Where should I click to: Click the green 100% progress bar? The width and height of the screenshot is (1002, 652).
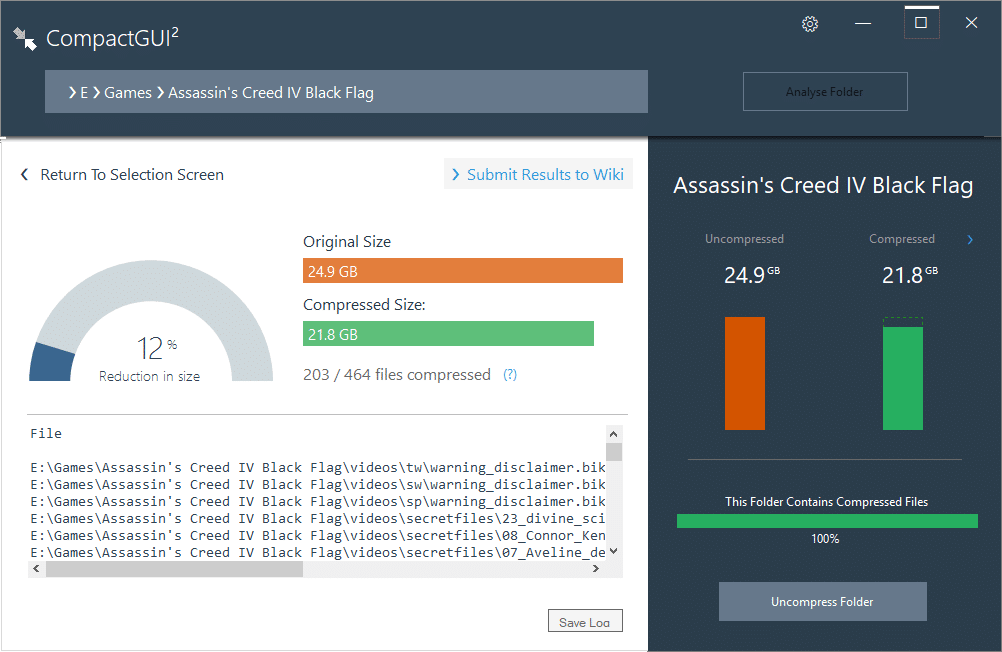click(x=827, y=521)
